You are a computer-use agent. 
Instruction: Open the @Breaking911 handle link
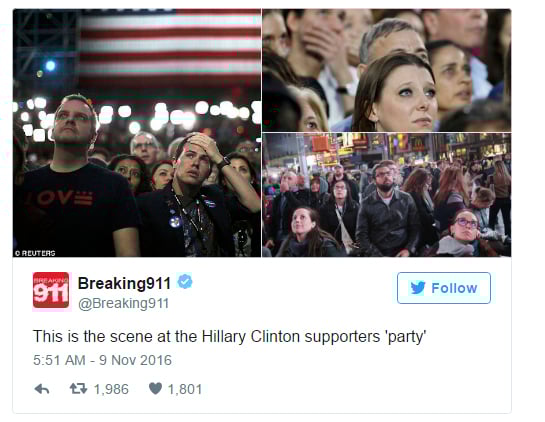[123, 303]
